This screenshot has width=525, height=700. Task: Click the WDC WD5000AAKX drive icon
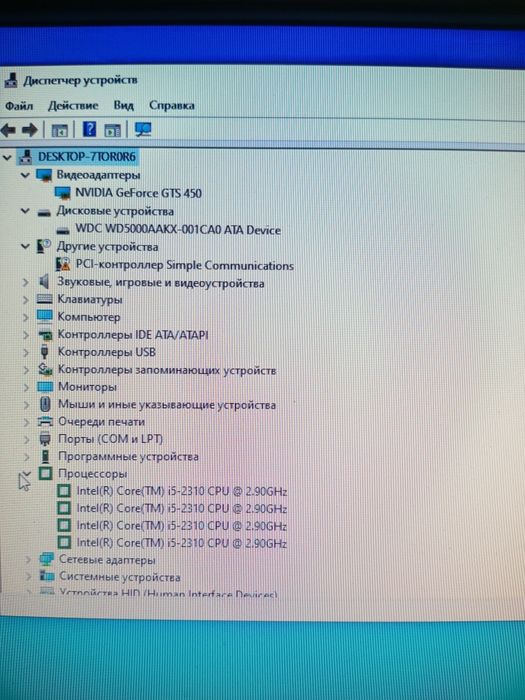coord(63,231)
